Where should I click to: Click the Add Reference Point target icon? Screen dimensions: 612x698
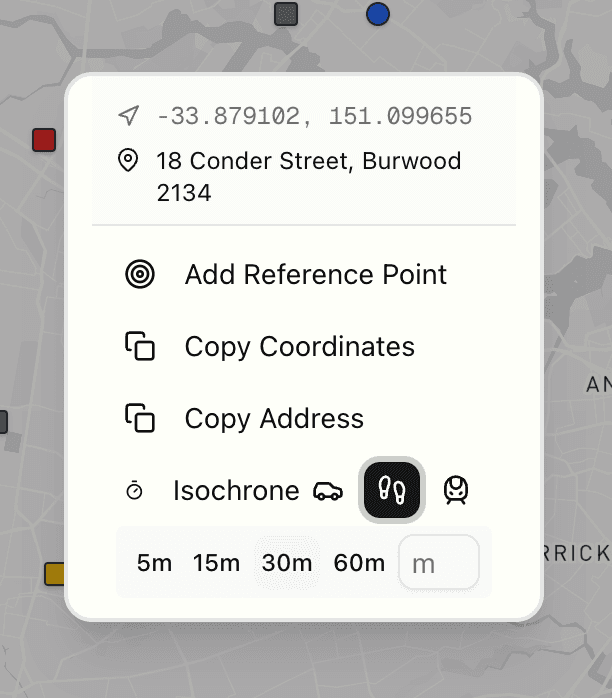[140, 274]
